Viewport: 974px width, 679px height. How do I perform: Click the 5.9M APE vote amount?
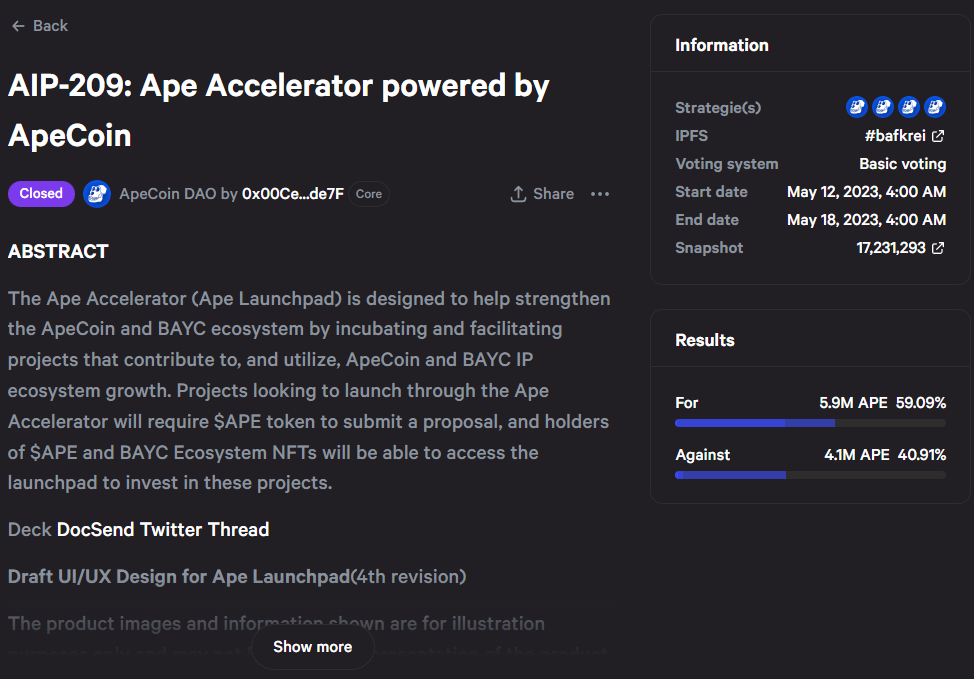pyautogui.click(x=853, y=403)
